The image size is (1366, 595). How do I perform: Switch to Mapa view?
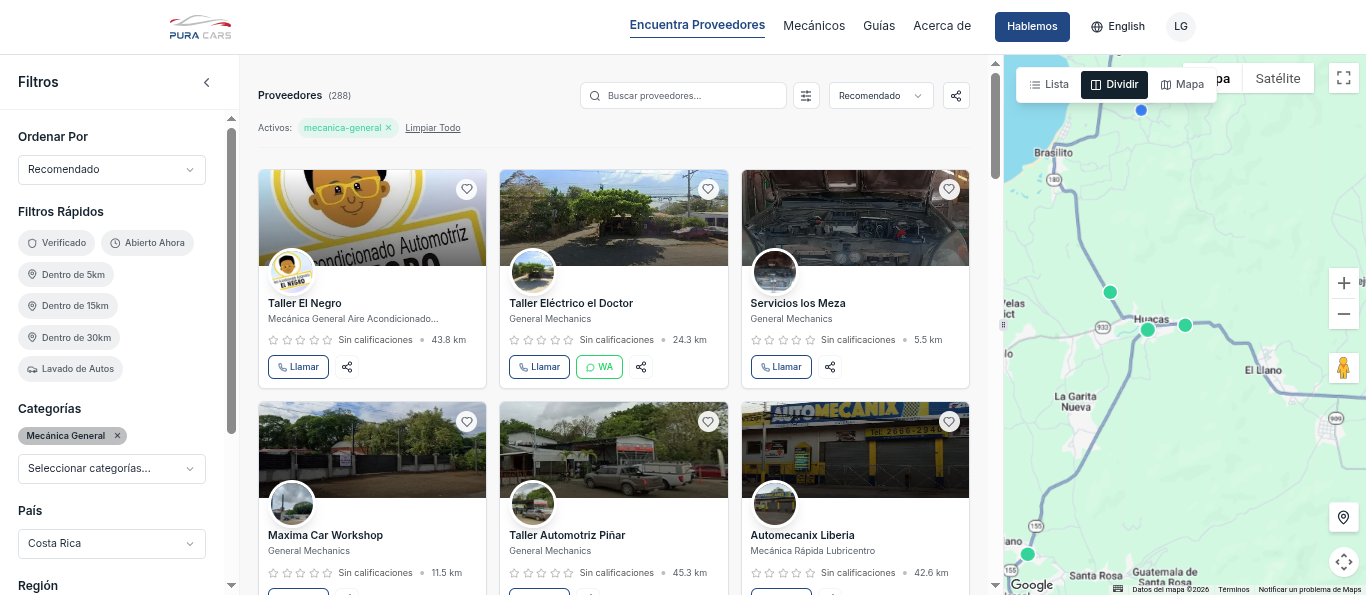[x=1182, y=85]
